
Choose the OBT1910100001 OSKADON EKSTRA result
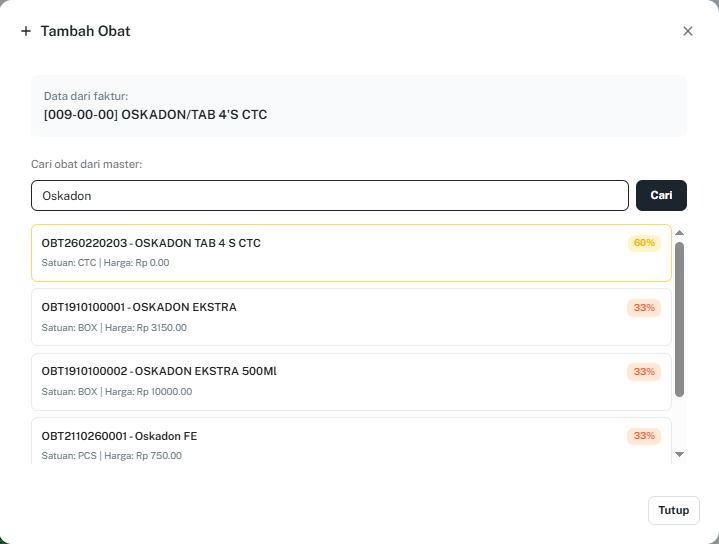pyautogui.click(x=300, y=317)
